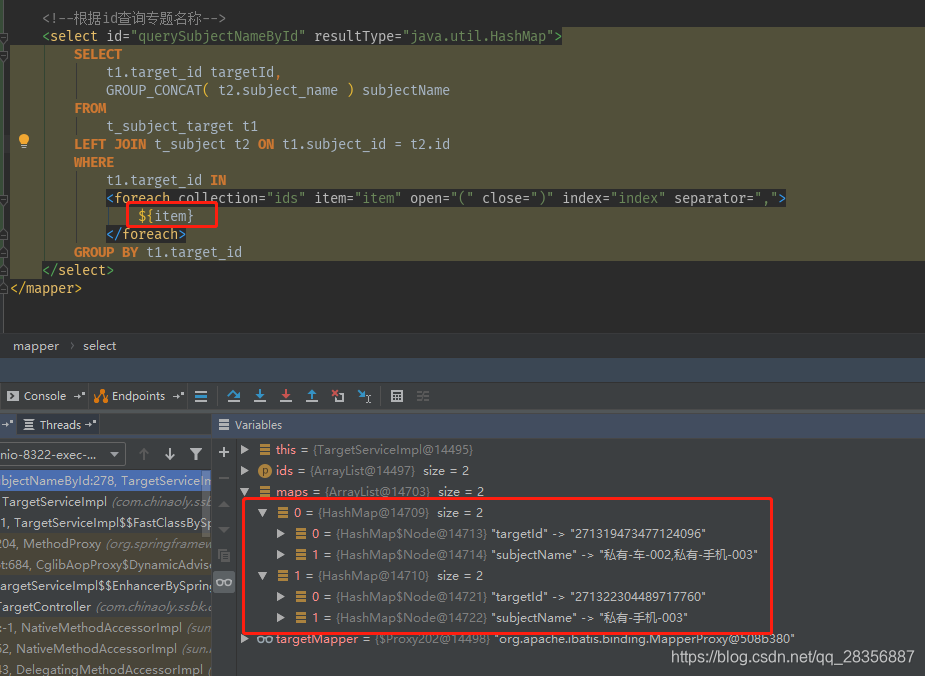Click the Remove Watch minus icon
The width and height of the screenshot is (925, 676).
224,478
